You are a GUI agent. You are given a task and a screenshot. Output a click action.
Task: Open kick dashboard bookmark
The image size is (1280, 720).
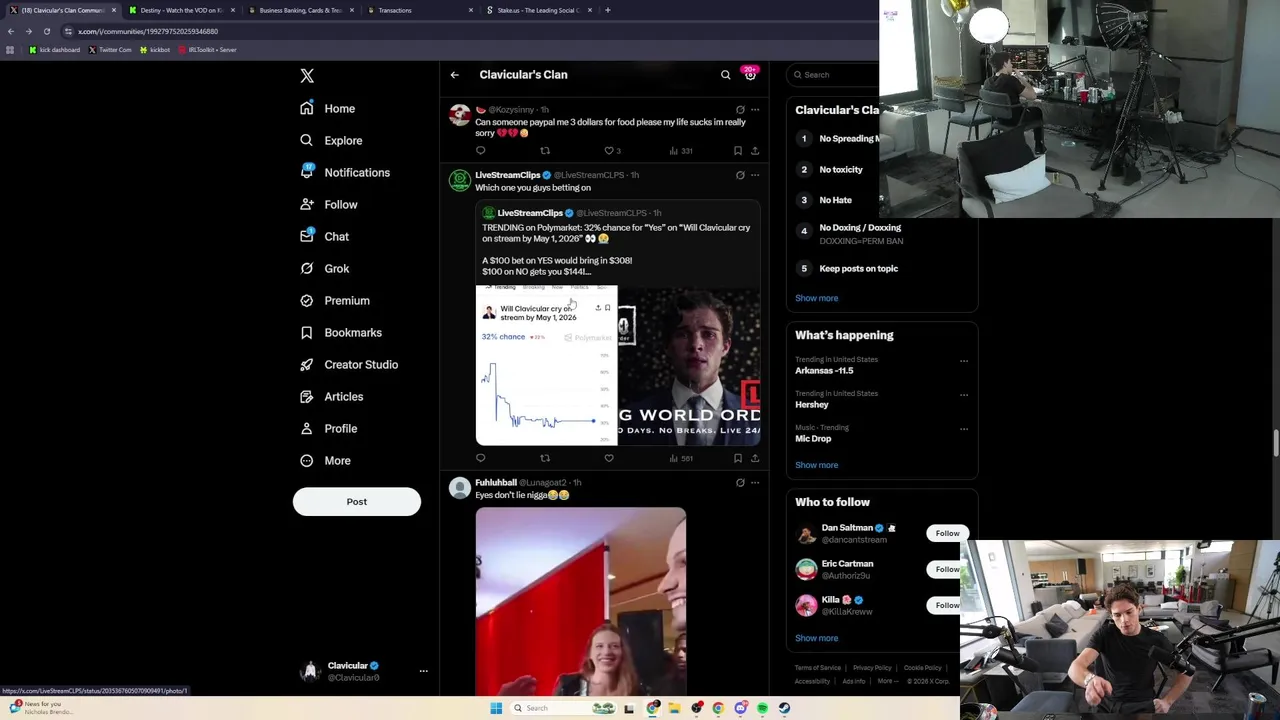pyautogui.click(x=55, y=50)
